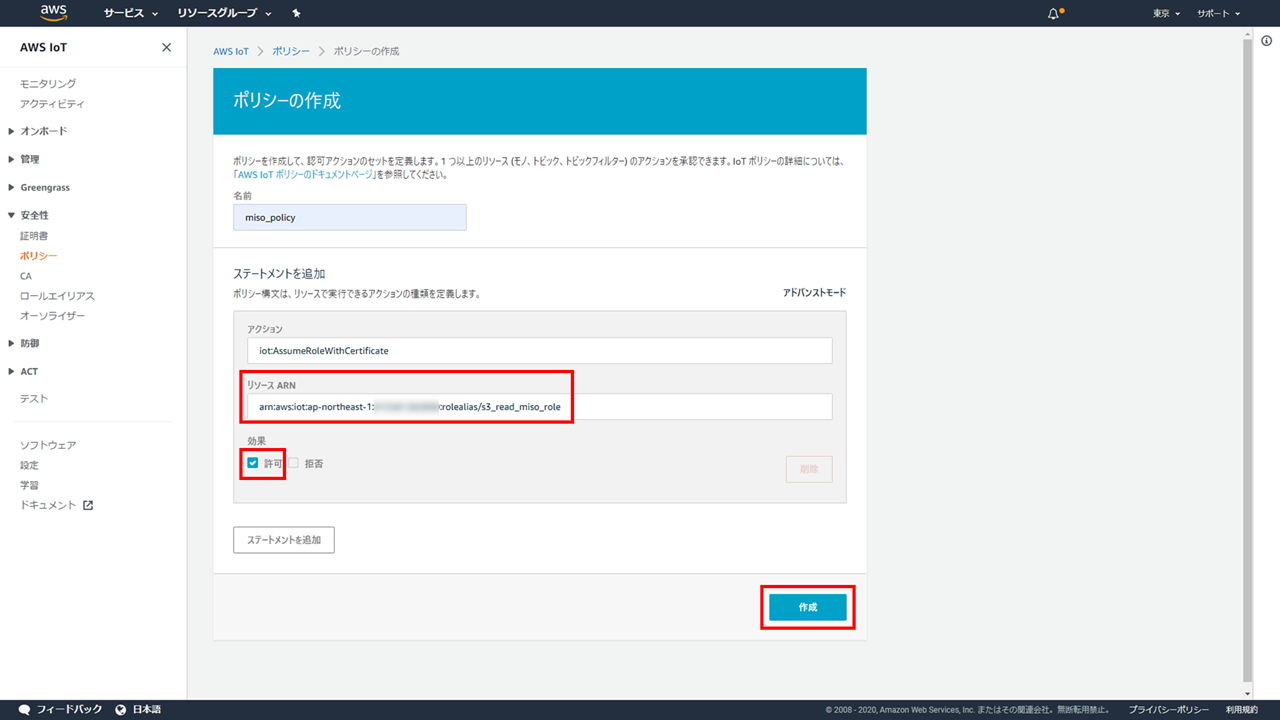Open the 東京 region dropdown

1166,14
